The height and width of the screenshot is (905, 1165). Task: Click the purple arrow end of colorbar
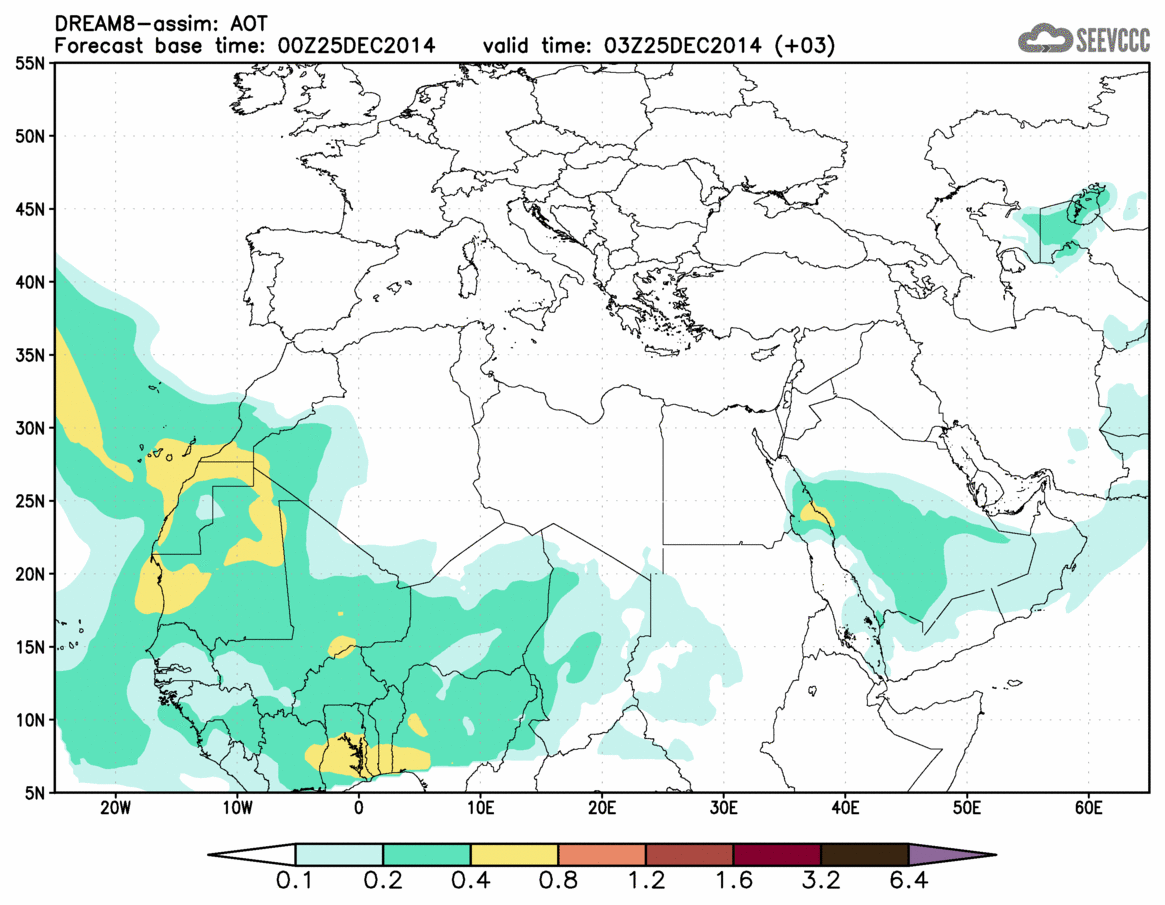coord(952,854)
